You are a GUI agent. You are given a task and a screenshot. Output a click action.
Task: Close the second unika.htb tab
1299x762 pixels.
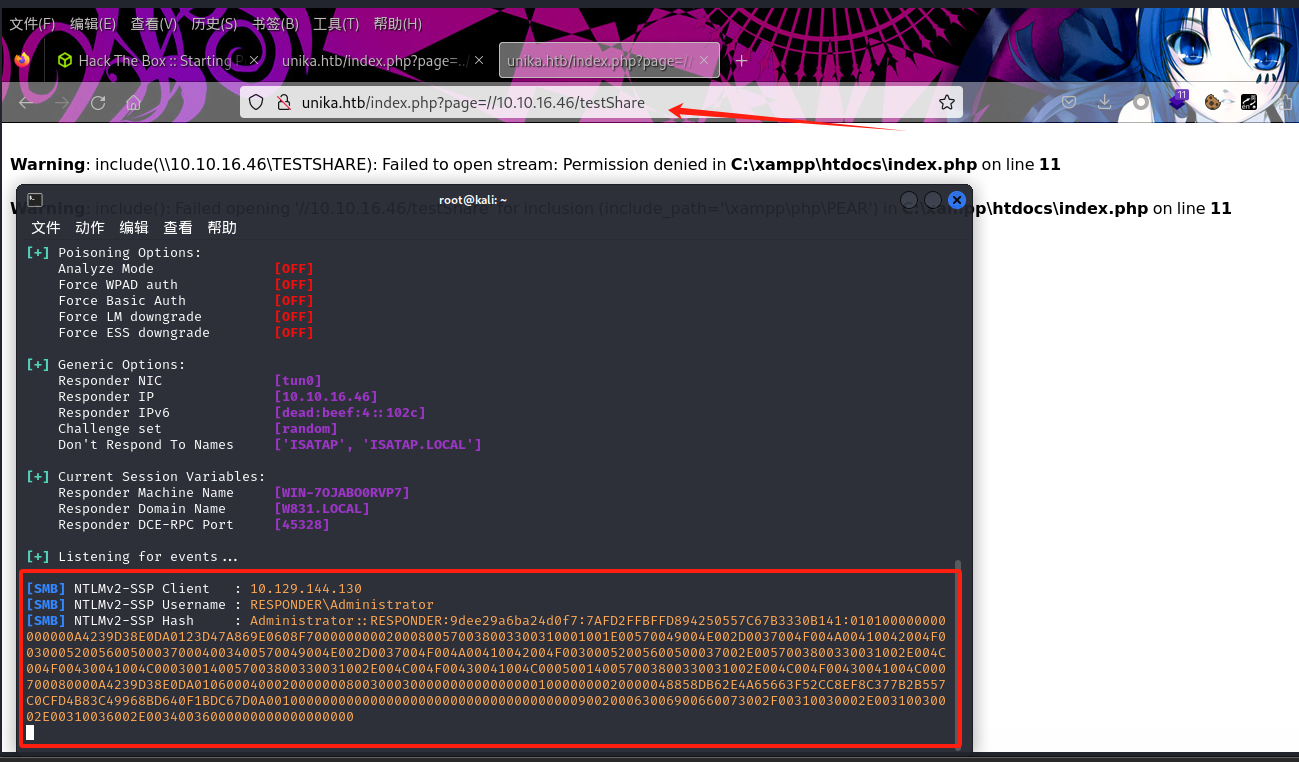479,60
